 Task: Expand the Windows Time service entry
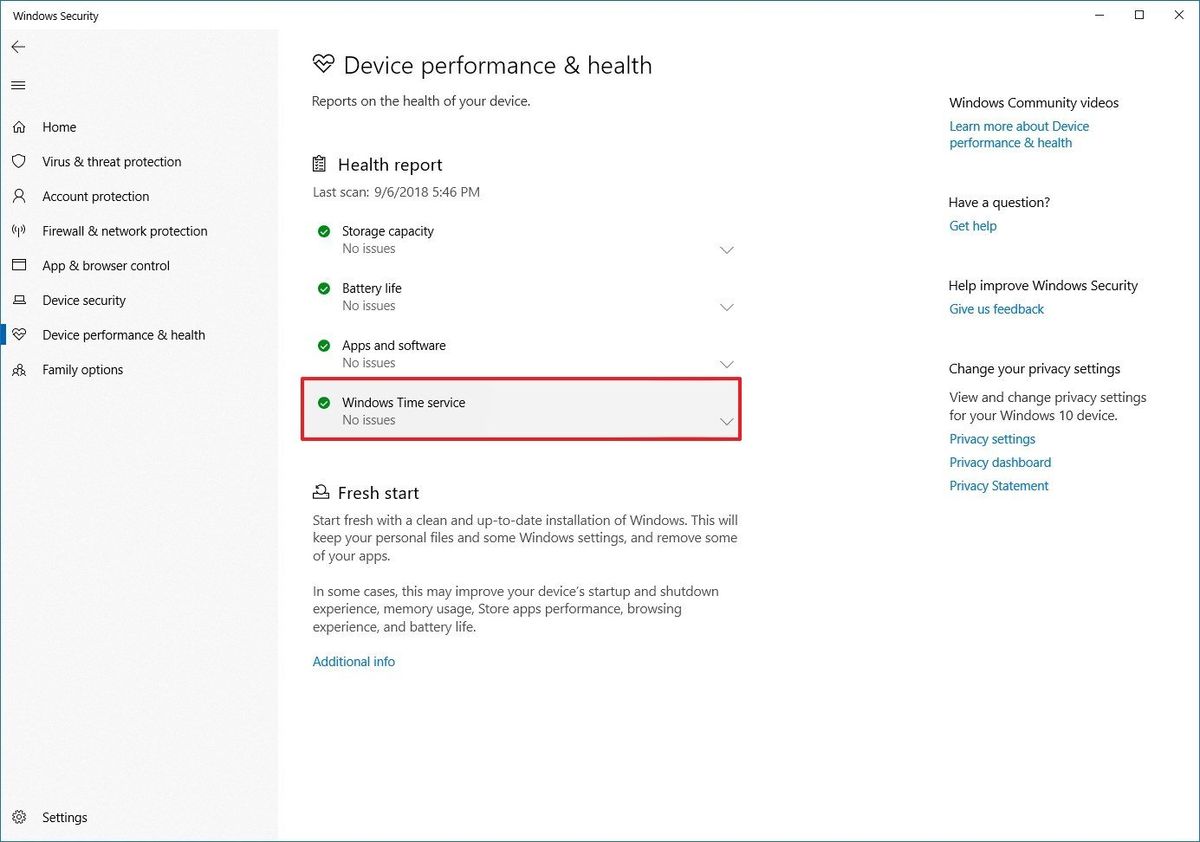pos(727,421)
